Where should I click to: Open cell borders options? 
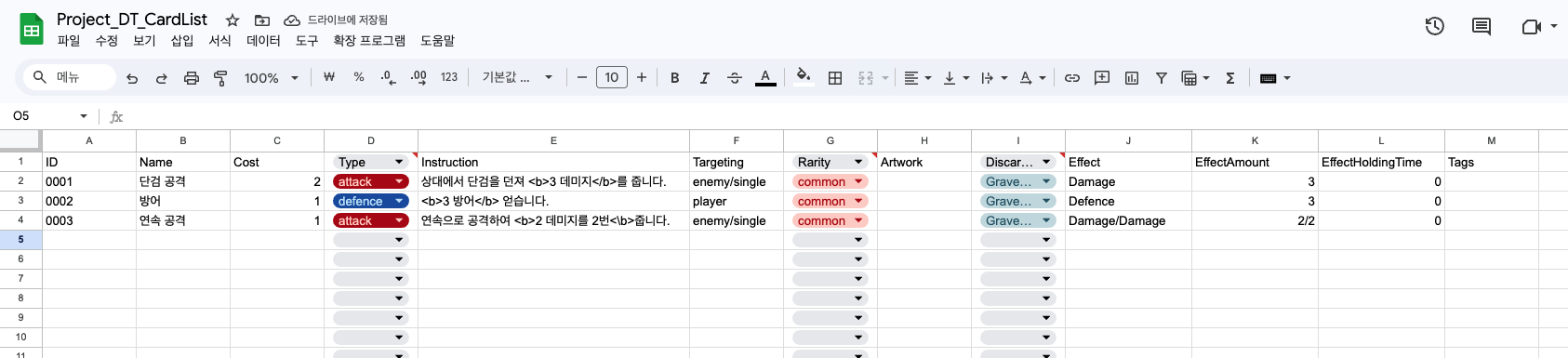[x=835, y=78]
